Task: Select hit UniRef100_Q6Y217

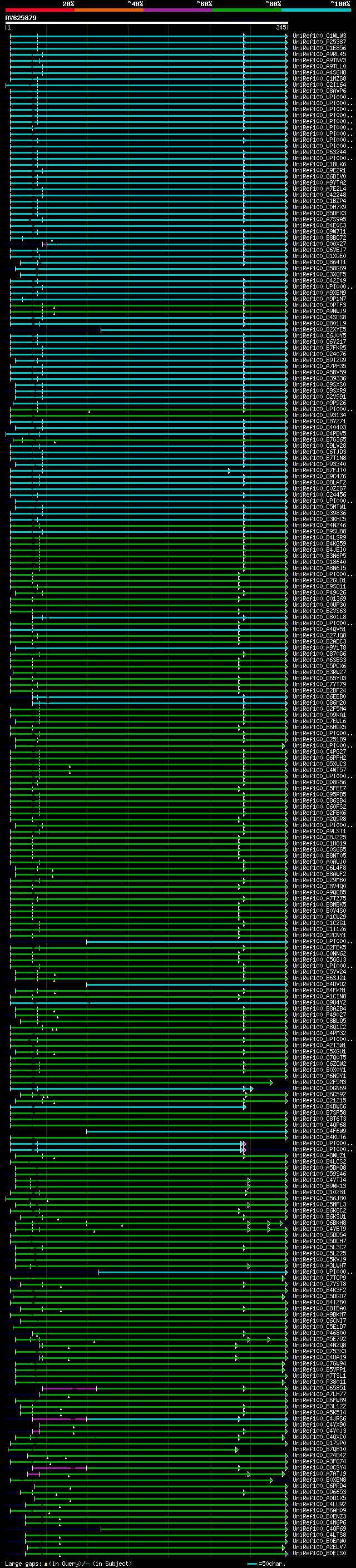Action: coord(319,342)
